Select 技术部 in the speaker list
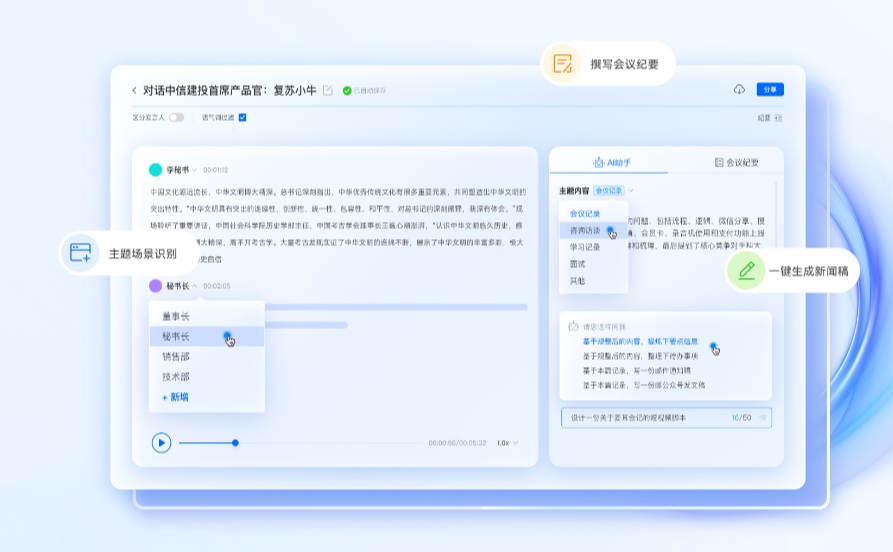 click(207, 377)
